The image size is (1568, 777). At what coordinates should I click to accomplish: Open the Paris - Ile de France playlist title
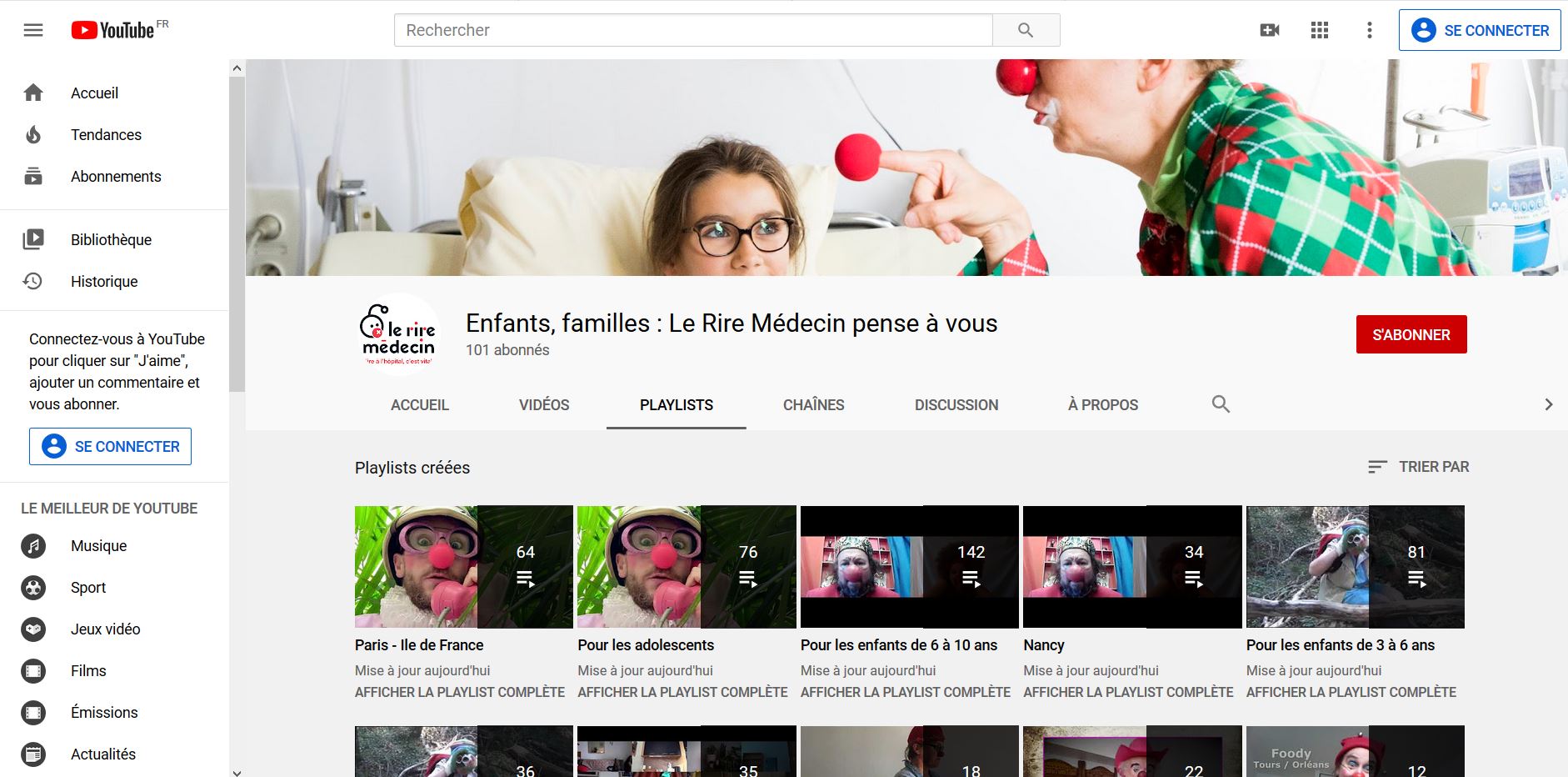(x=419, y=645)
